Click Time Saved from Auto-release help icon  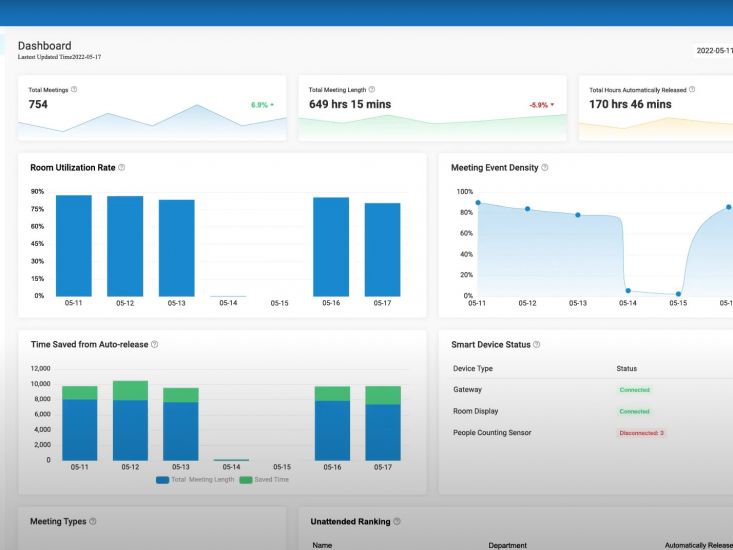point(154,345)
